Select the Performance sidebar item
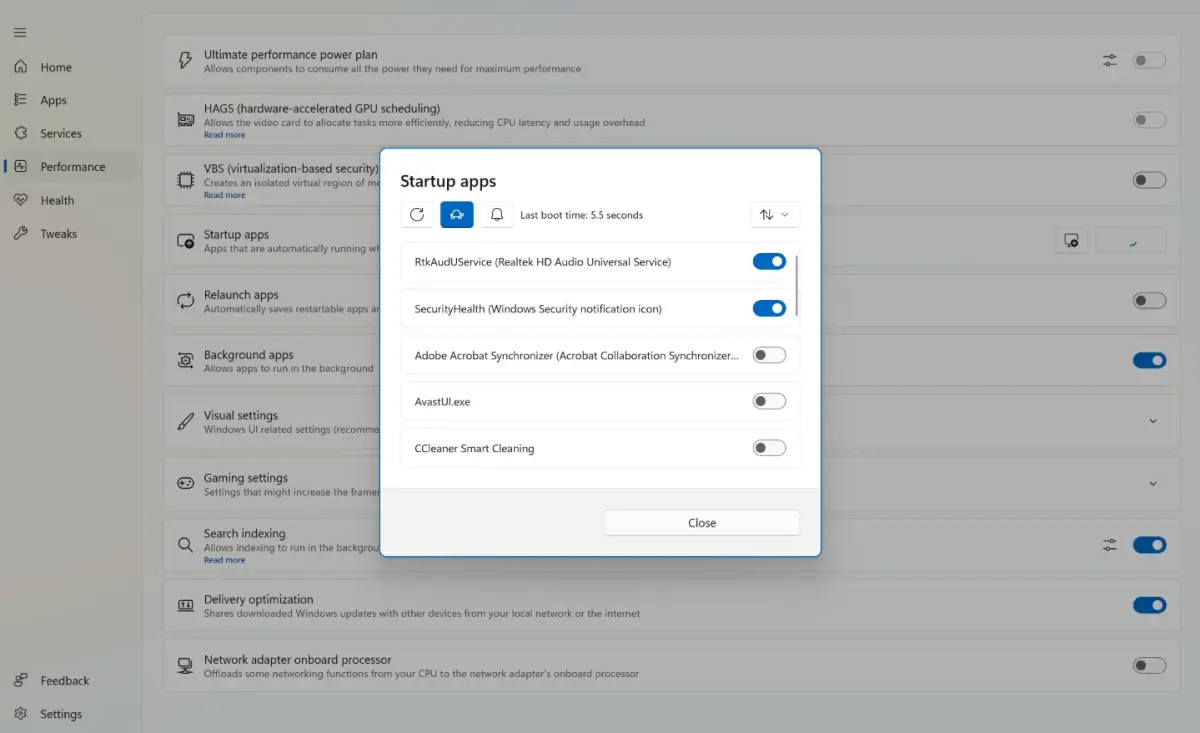Screen dimensions: 1200x733 point(70,167)
